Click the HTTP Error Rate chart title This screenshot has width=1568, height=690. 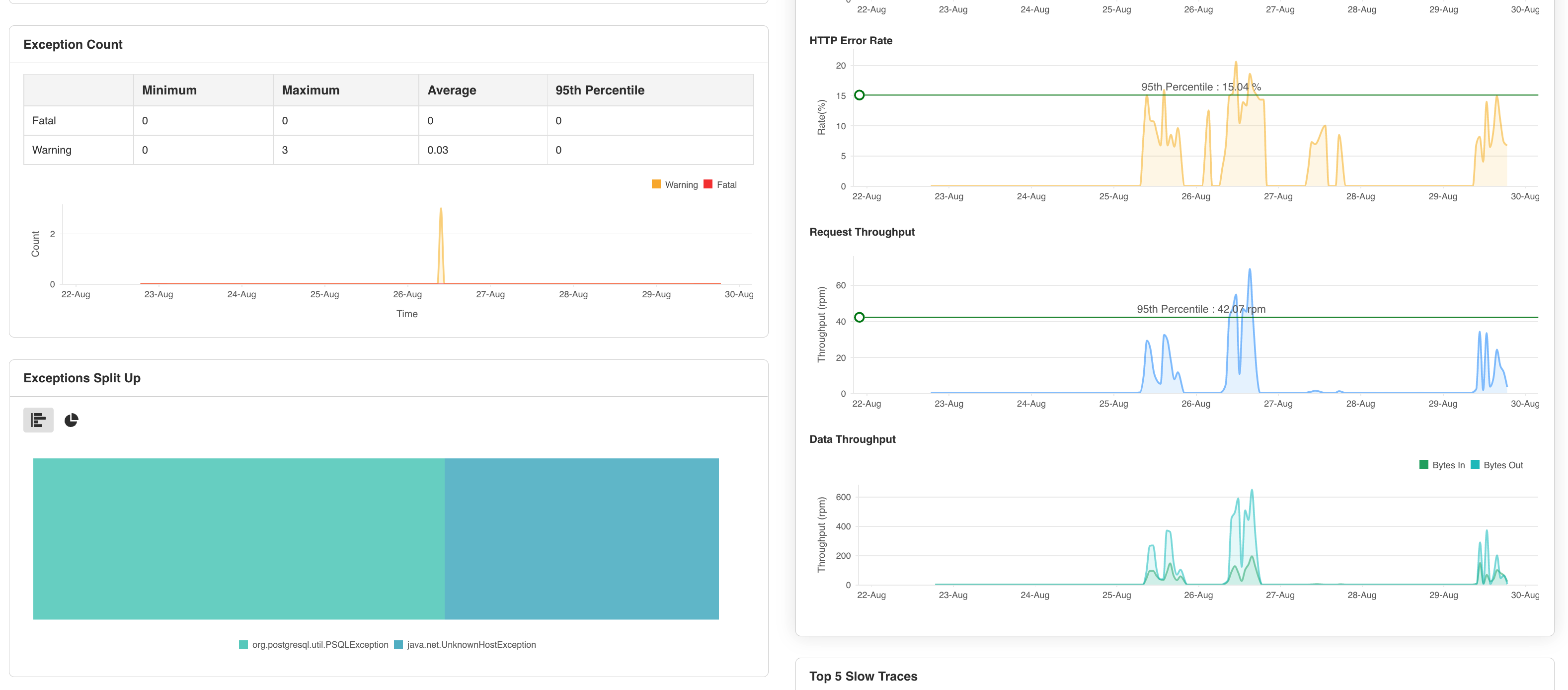point(851,40)
